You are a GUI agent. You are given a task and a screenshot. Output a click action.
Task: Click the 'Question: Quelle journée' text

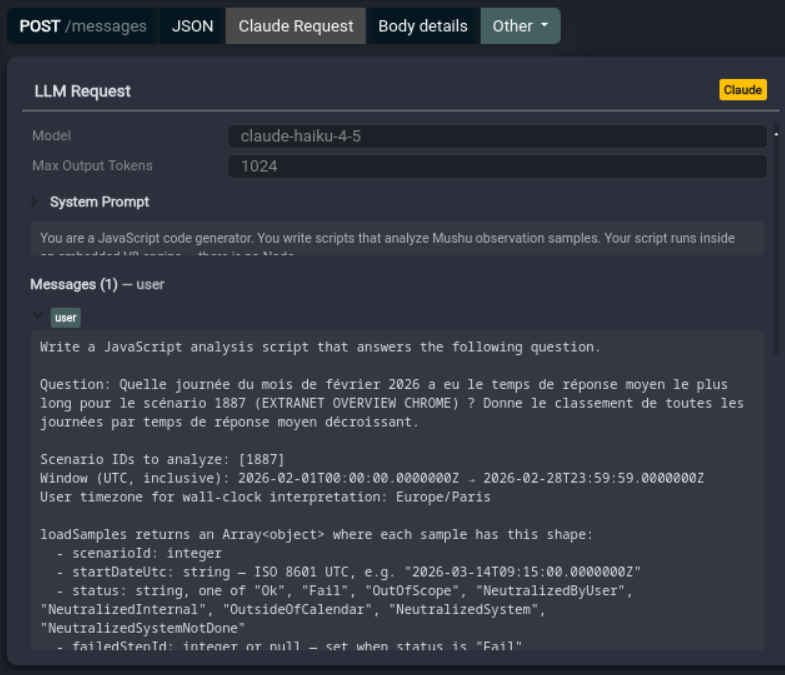point(392,403)
